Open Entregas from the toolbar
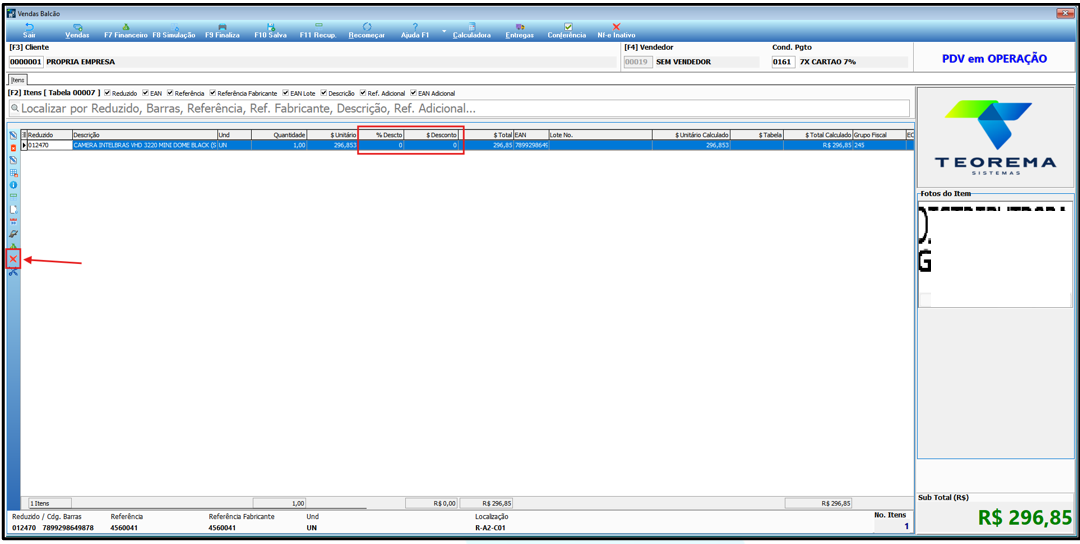Image resolution: width=1080 pixels, height=544 pixels. point(519,30)
